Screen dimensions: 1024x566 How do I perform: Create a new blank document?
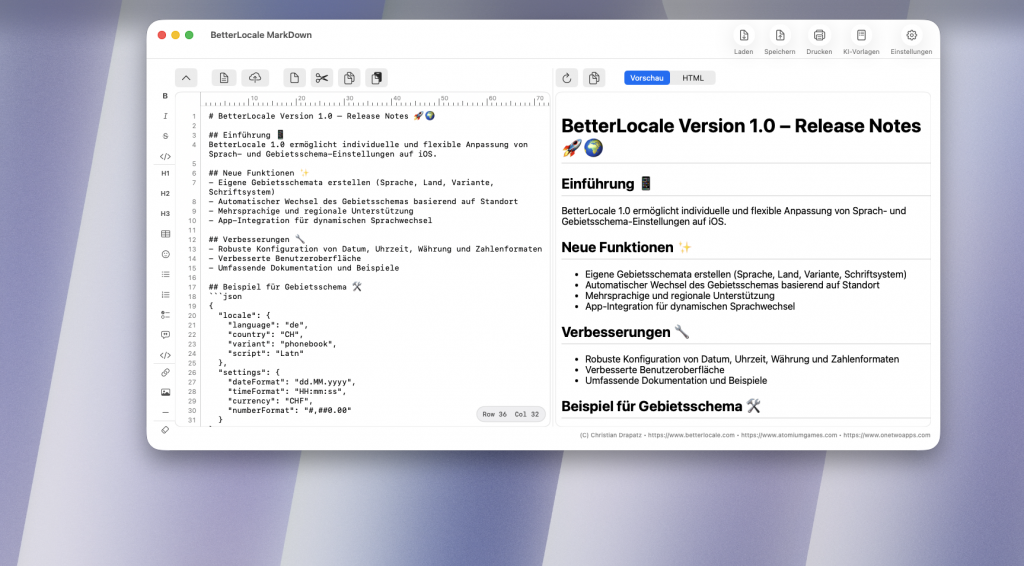coord(295,78)
